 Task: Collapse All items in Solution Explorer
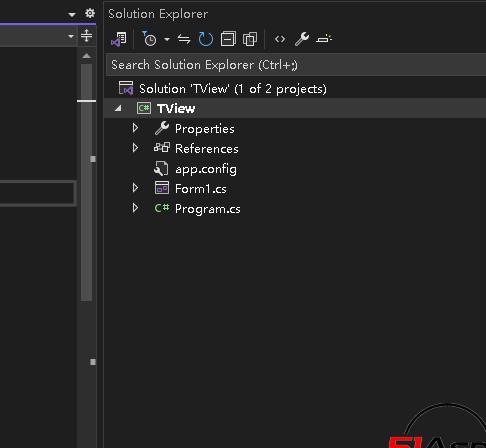coord(228,39)
